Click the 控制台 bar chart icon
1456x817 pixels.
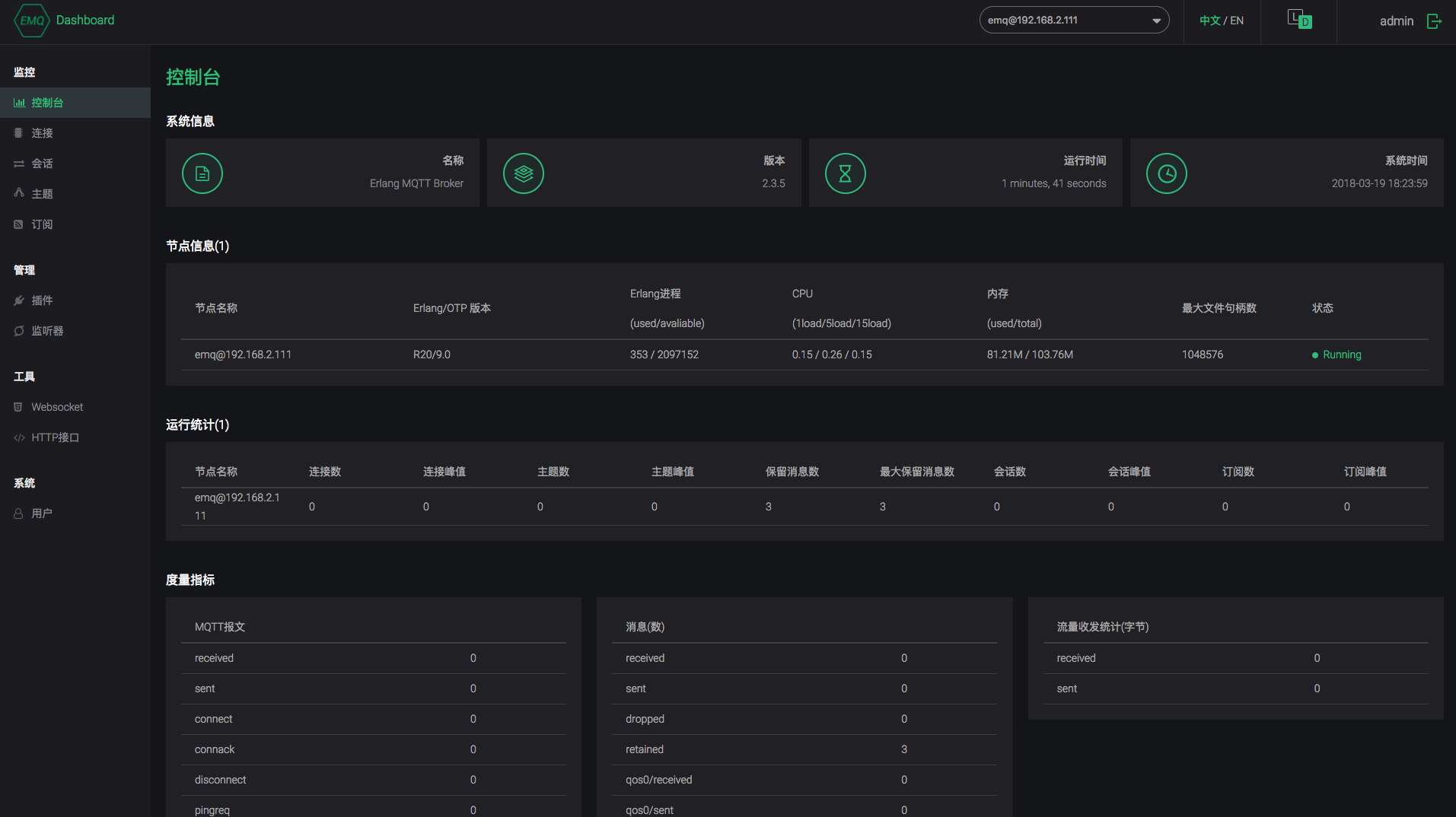(x=19, y=103)
